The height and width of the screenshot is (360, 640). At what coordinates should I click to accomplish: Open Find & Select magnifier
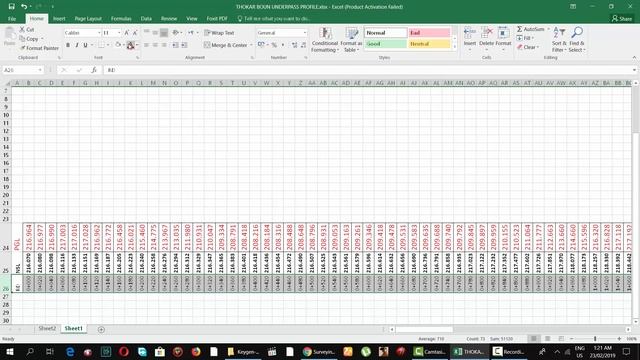(x=577, y=40)
